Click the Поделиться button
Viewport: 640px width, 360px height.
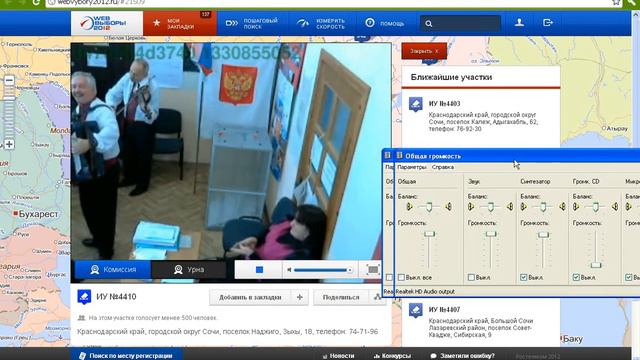click(x=341, y=297)
